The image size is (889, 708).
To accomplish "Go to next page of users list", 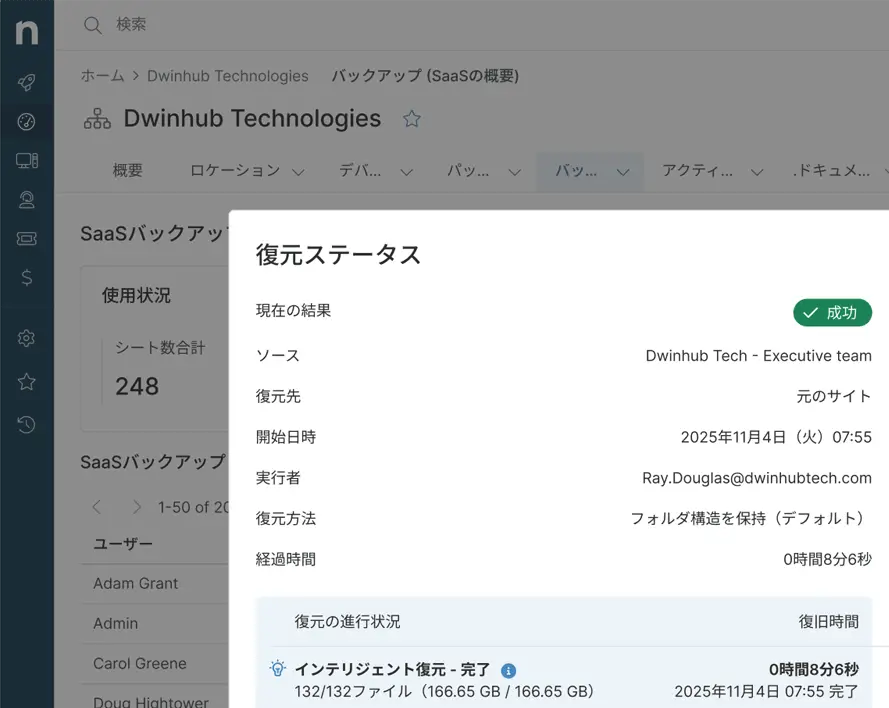I will coord(136,507).
